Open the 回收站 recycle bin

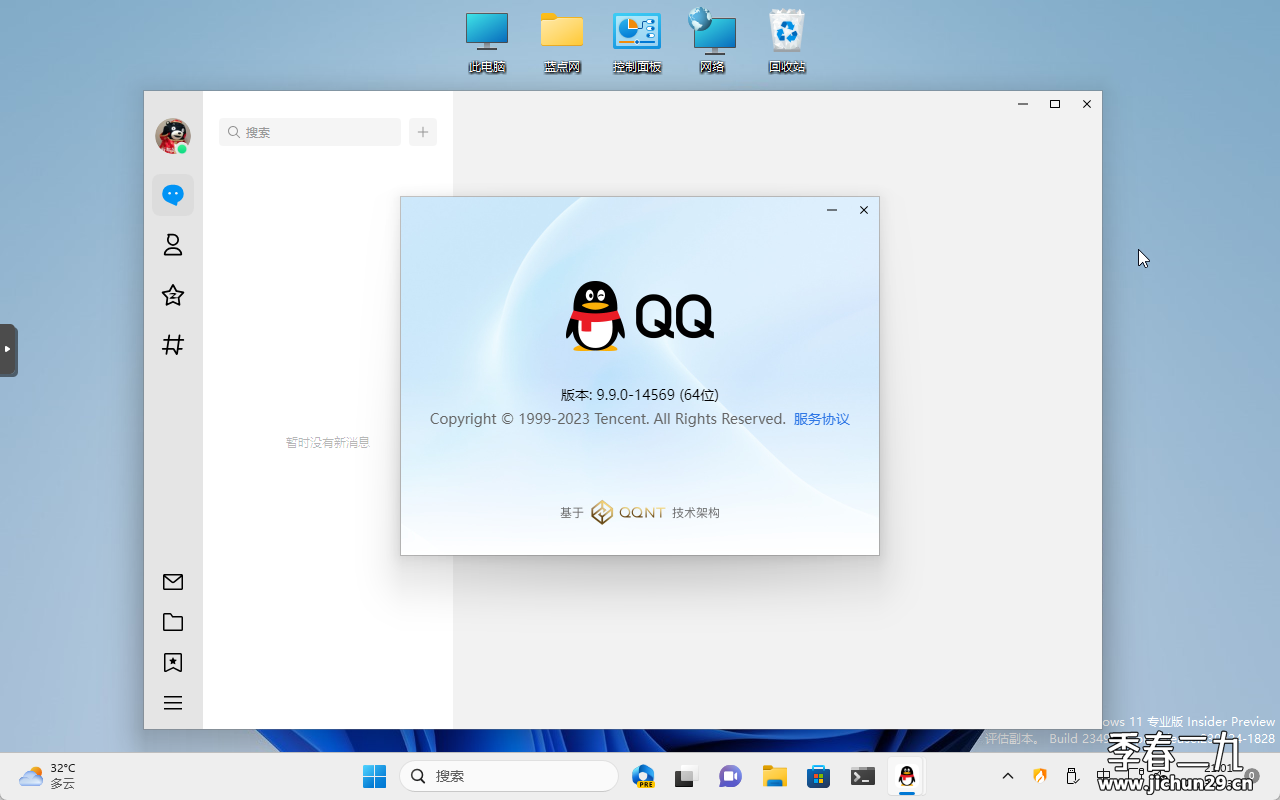(787, 42)
